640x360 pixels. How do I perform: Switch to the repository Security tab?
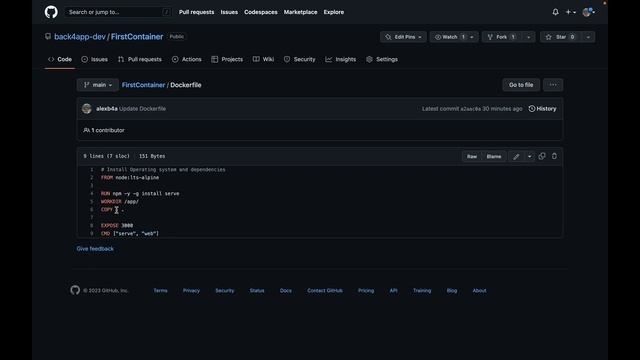pyautogui.click(x=300, y=59)
